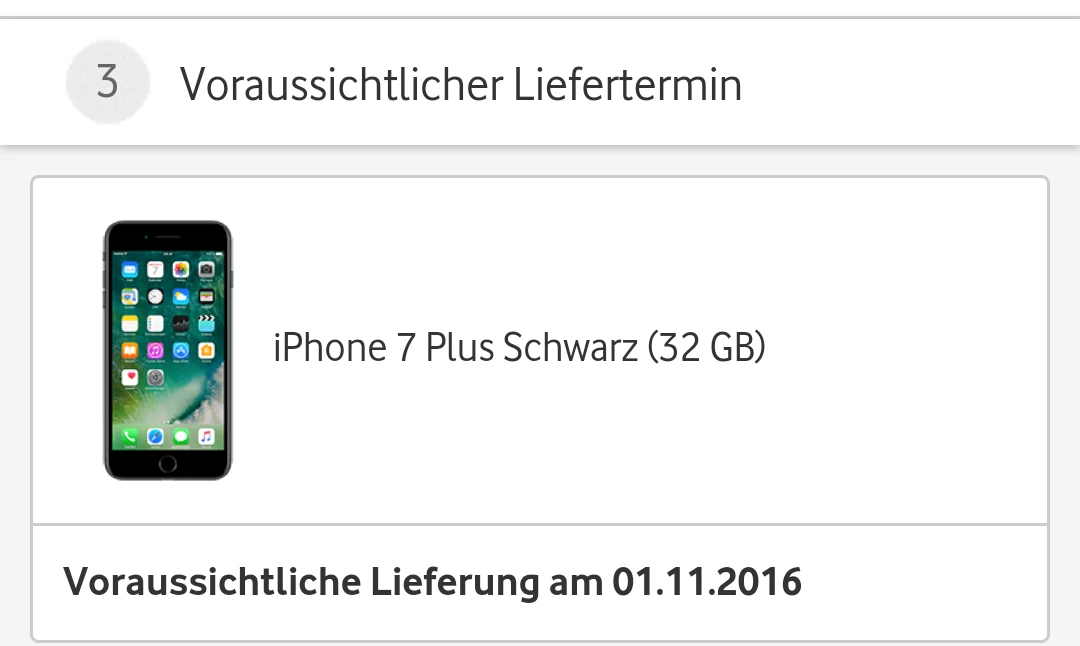1080x646 pixels.
Task: Click the App Store icon on the phone
Action: tap(181, 351)
